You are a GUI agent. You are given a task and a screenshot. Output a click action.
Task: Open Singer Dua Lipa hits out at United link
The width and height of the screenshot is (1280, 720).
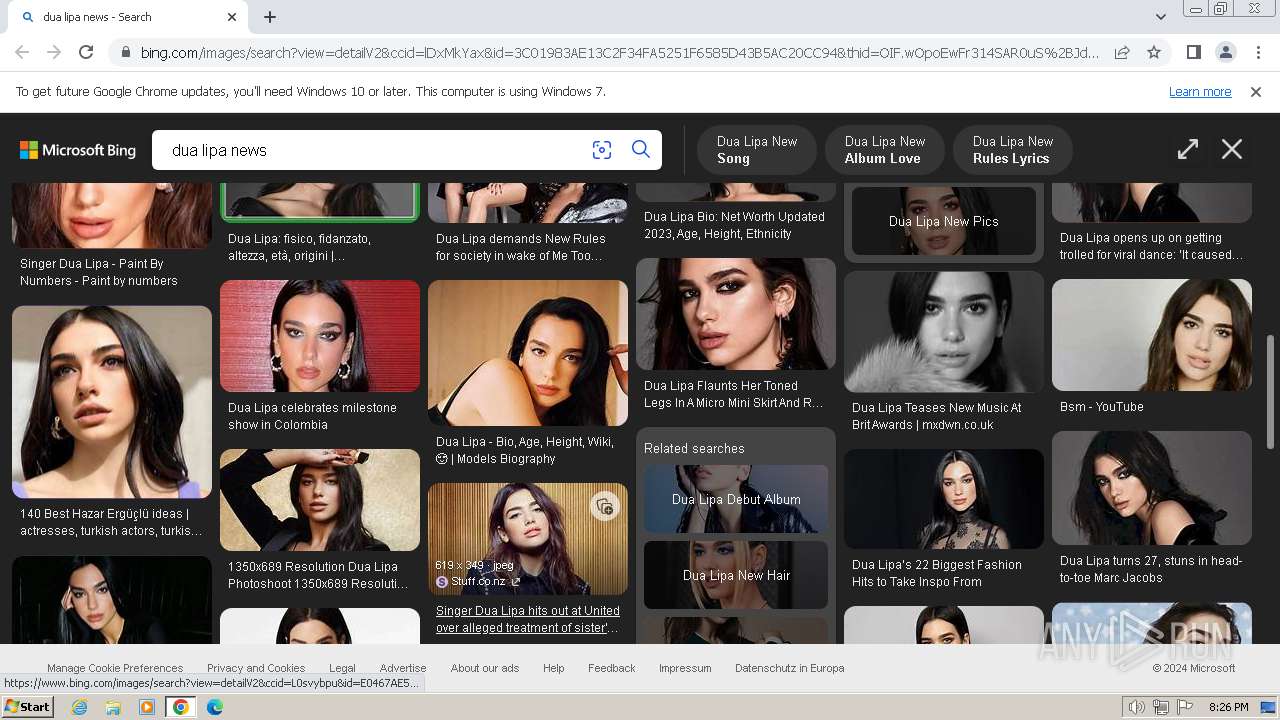coord(528,619)
